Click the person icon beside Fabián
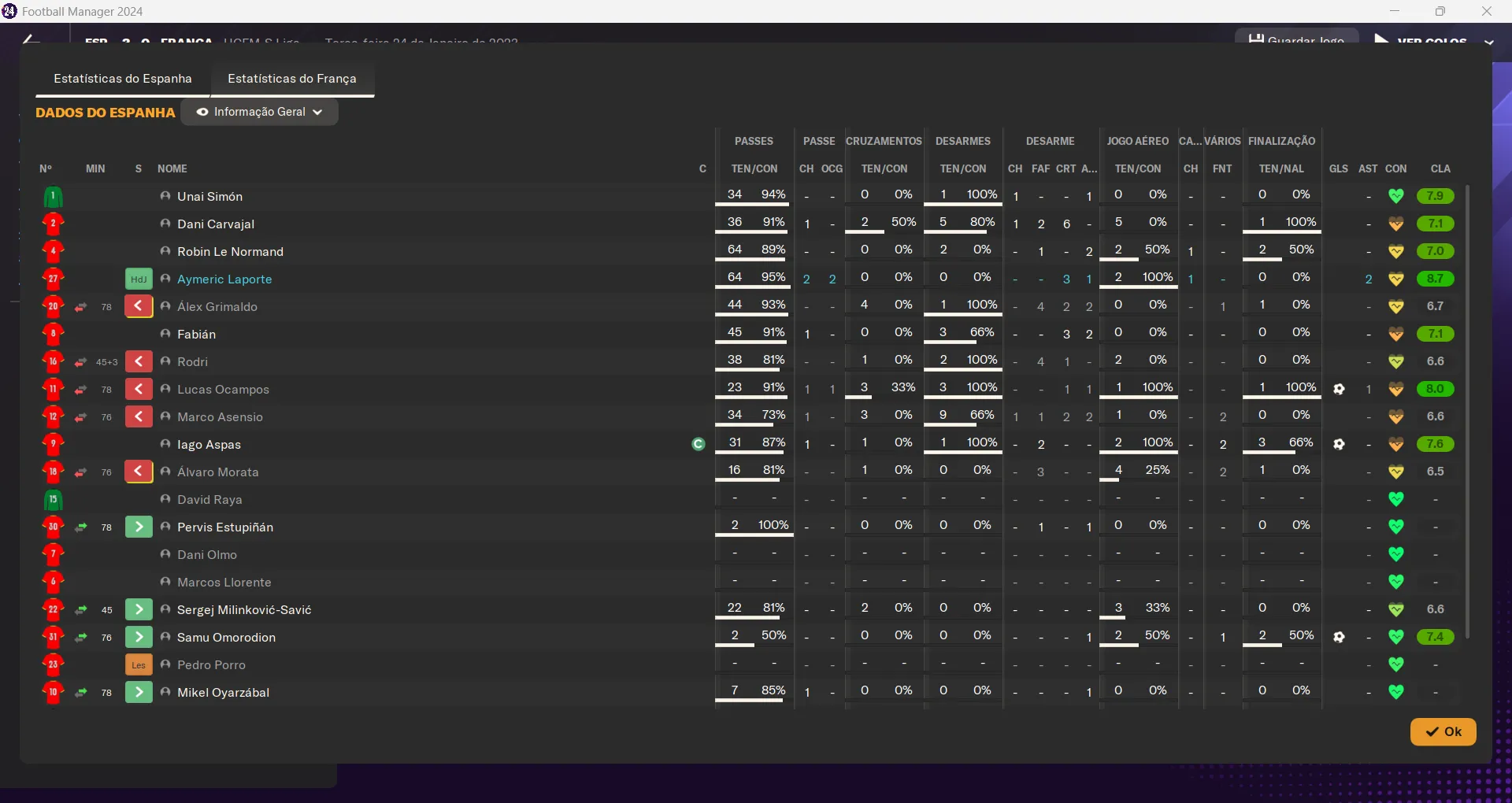 click(x=165, y=334)
